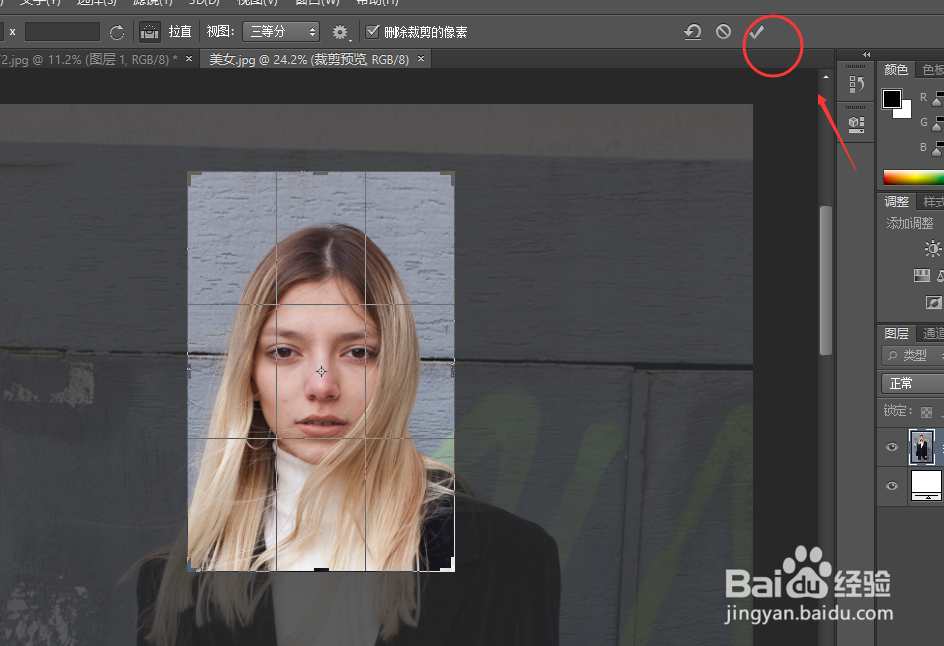
Task: Clear the crop ratio values with circular arrow
Action: coord(117,32)
